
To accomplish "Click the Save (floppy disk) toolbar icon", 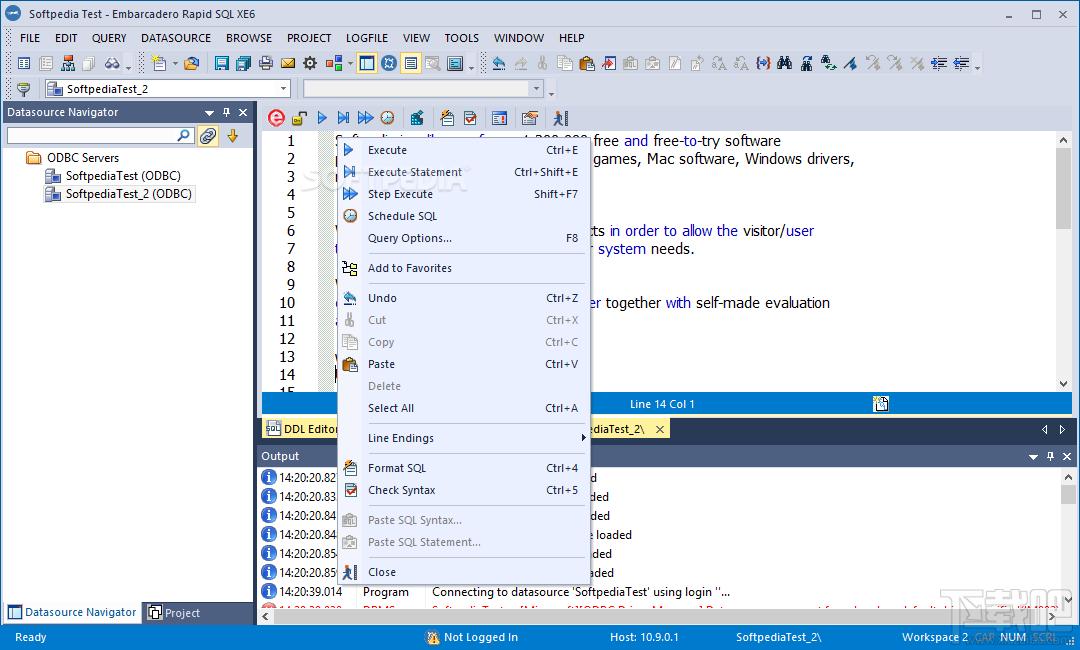I will point(221,63).
